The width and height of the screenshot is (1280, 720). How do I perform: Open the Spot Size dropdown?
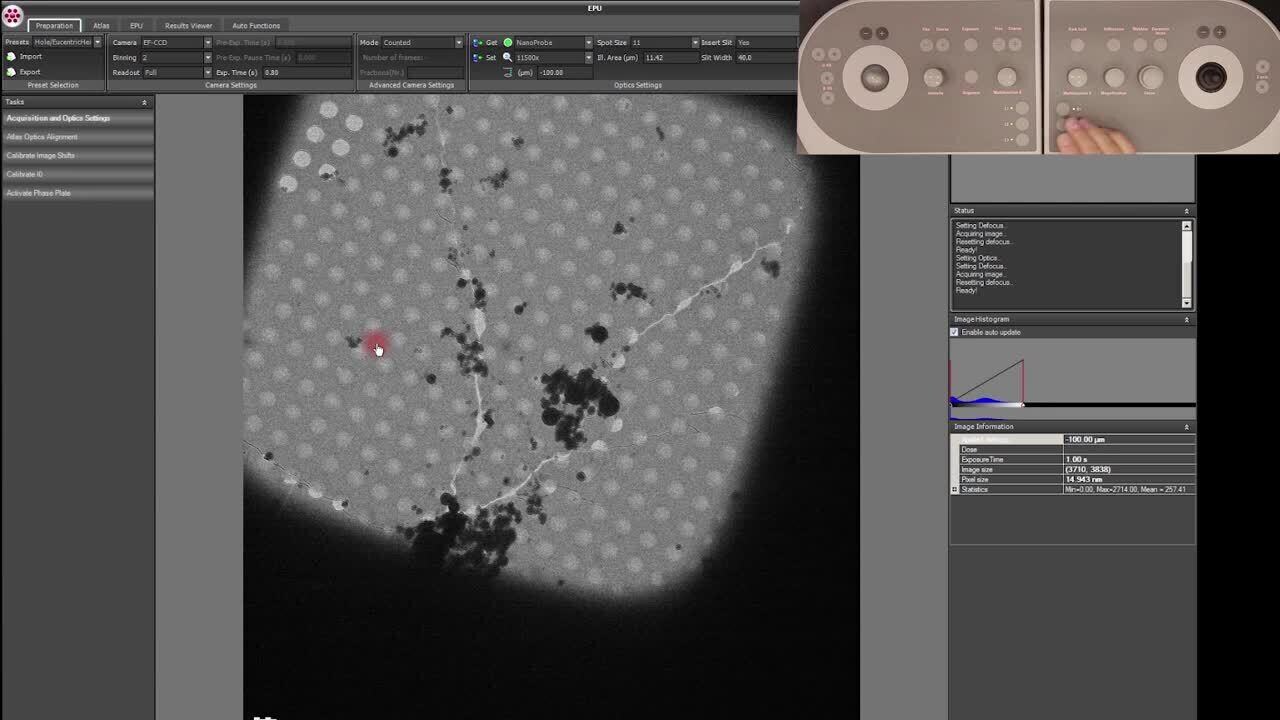point(694,43)
